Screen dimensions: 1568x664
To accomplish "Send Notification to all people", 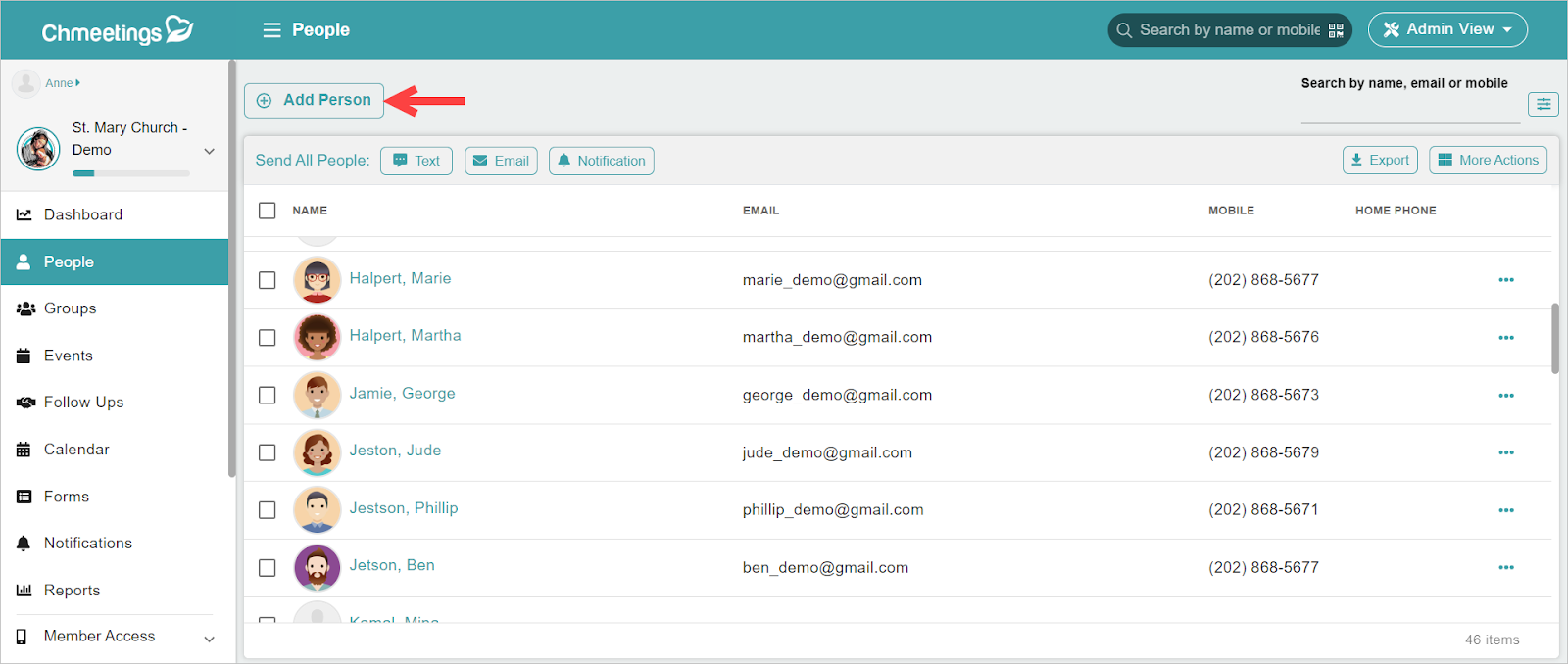I will [x=602, y=161].
